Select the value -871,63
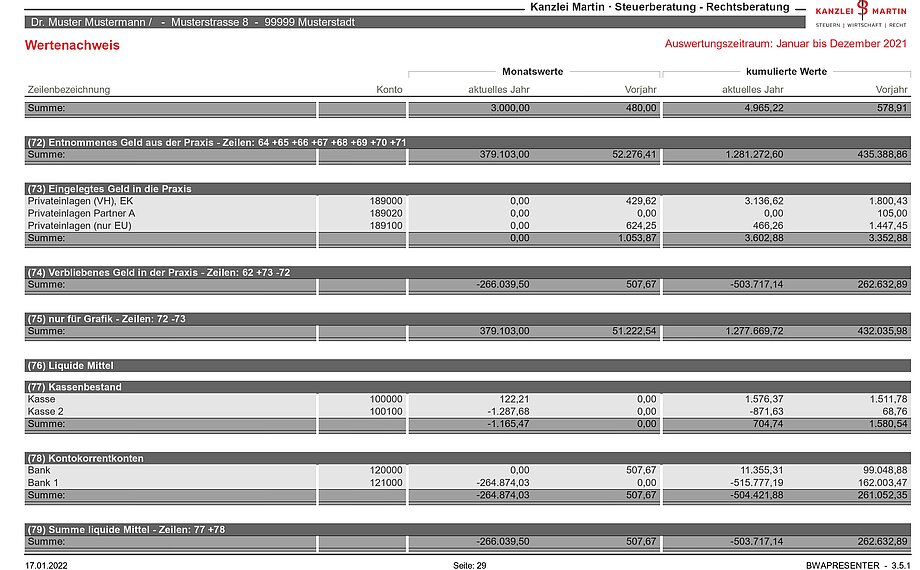Screen dimensions: 920x570 tap(766, 412)
